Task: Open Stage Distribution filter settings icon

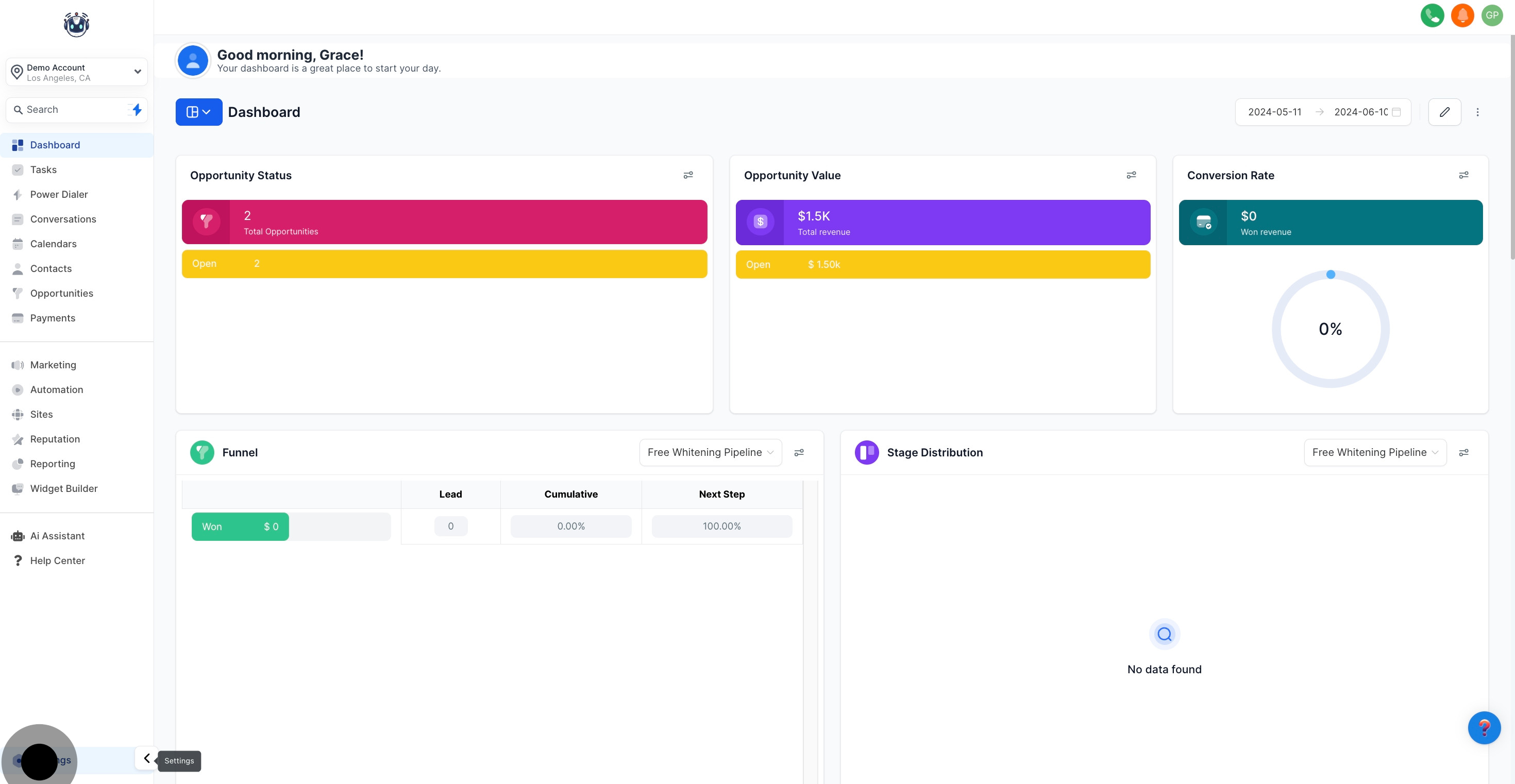Action: (x=1463, y=453)
